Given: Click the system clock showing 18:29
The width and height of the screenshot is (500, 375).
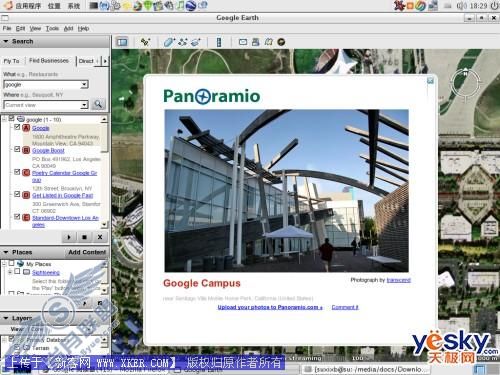Looking at the screenshot, I should click(x=479, y=6).
